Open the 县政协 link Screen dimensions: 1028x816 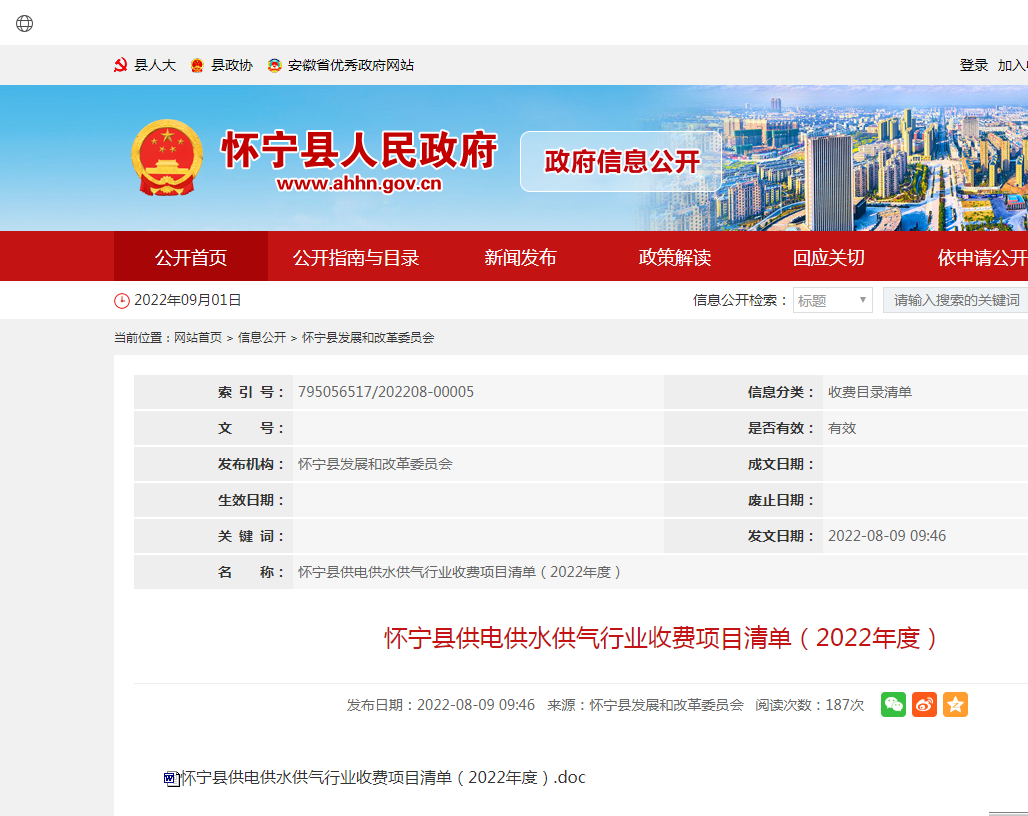pyautogui.click(x=231, y=65)
